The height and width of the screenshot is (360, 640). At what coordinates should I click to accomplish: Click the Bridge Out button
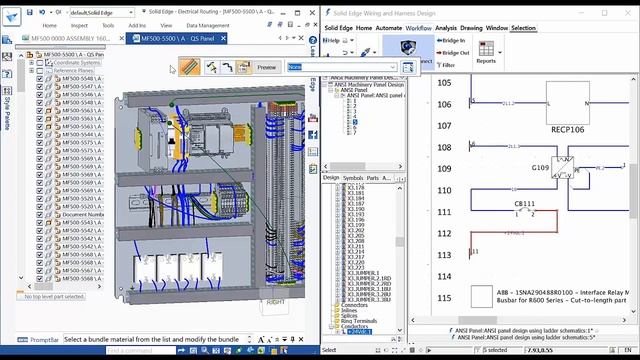point(453,53)
